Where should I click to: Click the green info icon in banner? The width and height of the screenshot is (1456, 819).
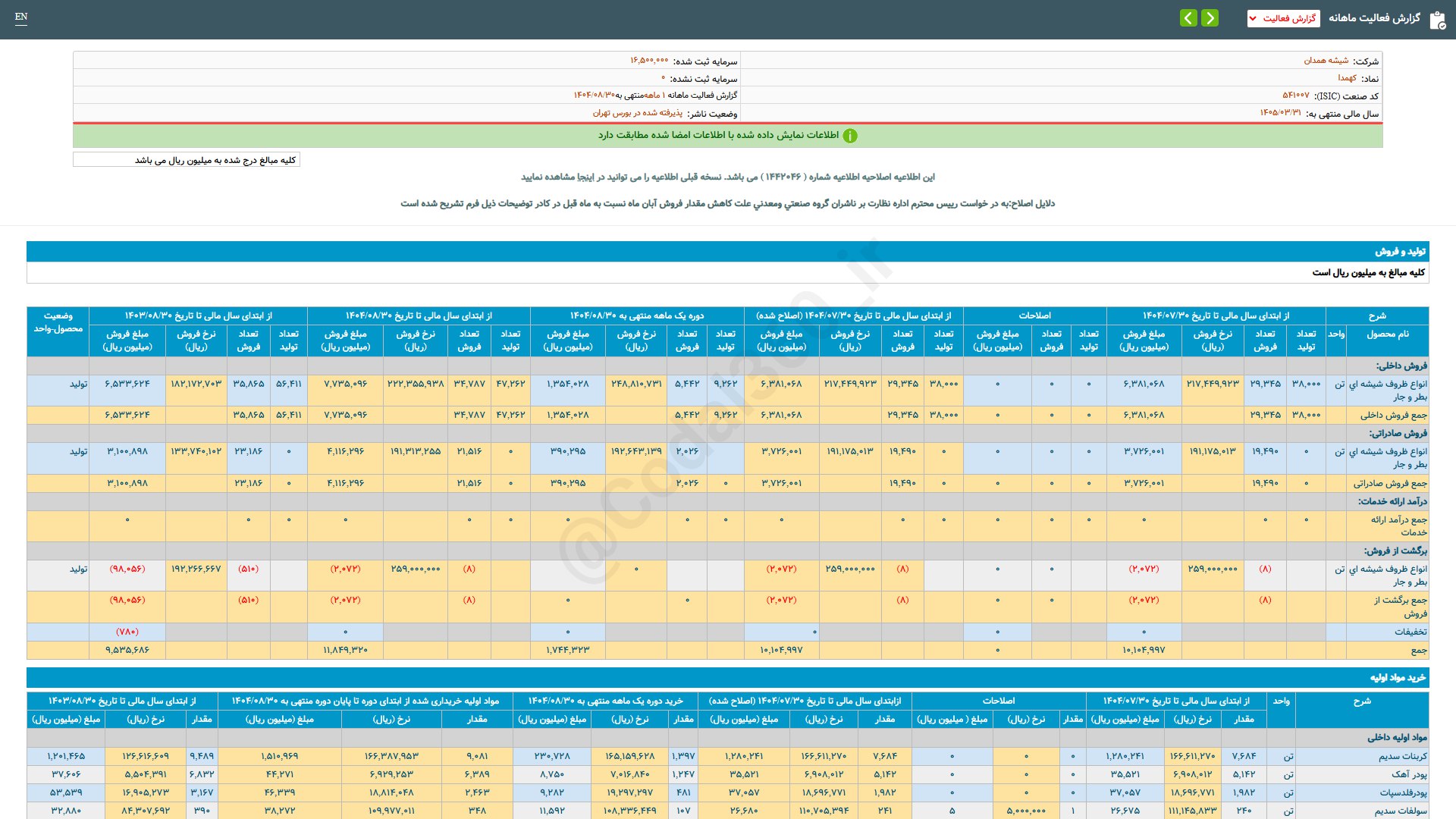pos(850,136)
